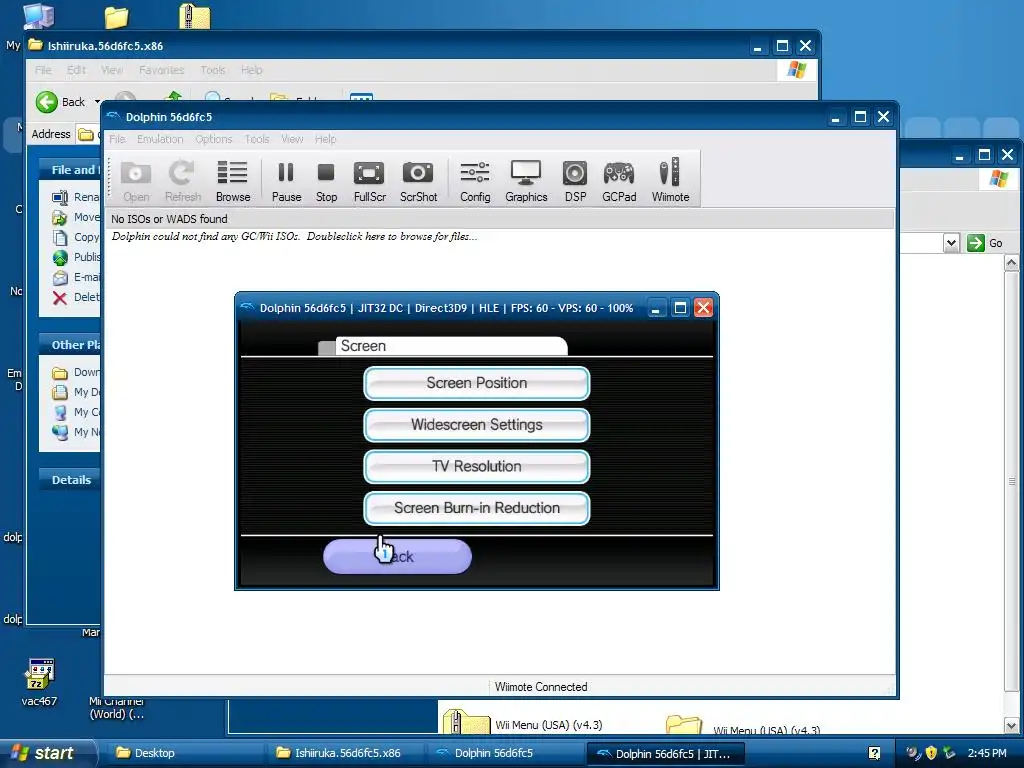Click the zipped folder icon on desktop
This screenshot has width=1024, height=768.
coord(194,16)
